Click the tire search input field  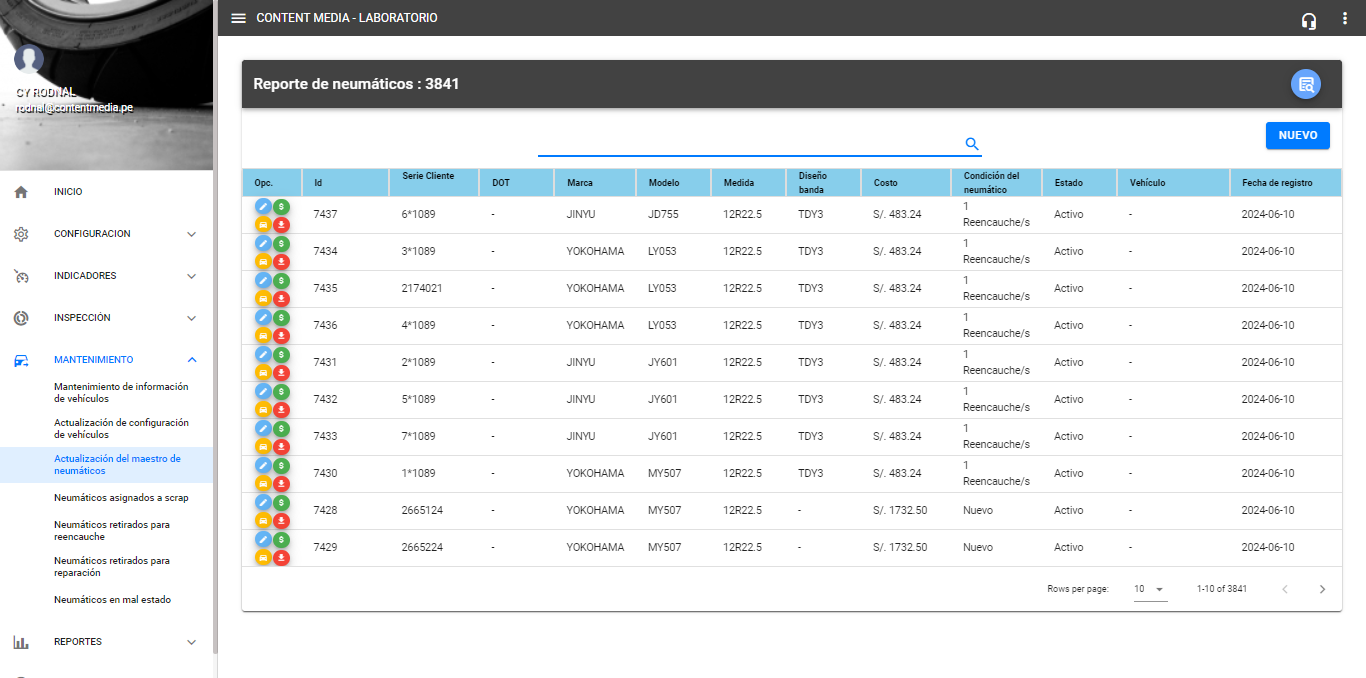point(750,144)
